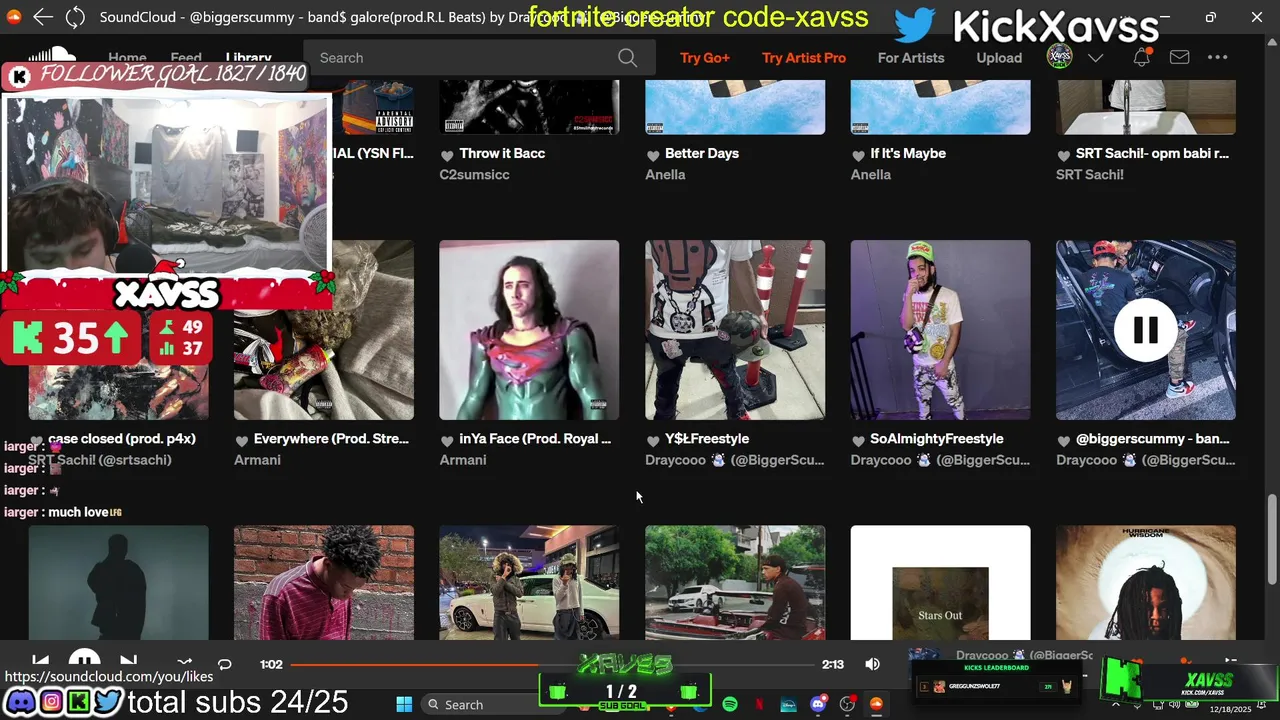Open the Y$ŁFreestyle track title
The width and height of the screenshot is (1280, 720).
(x=707, y=439)
